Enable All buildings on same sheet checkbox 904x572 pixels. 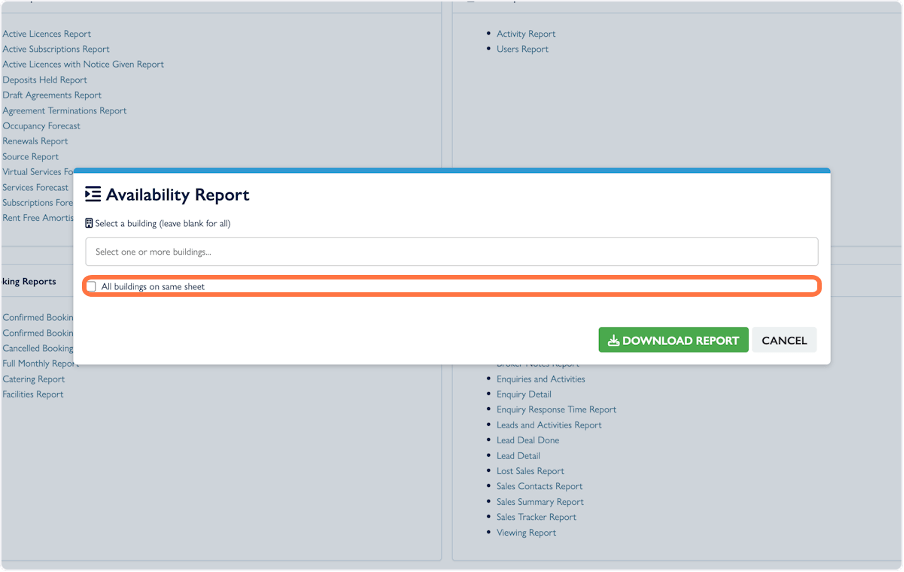tap(92, 287)
